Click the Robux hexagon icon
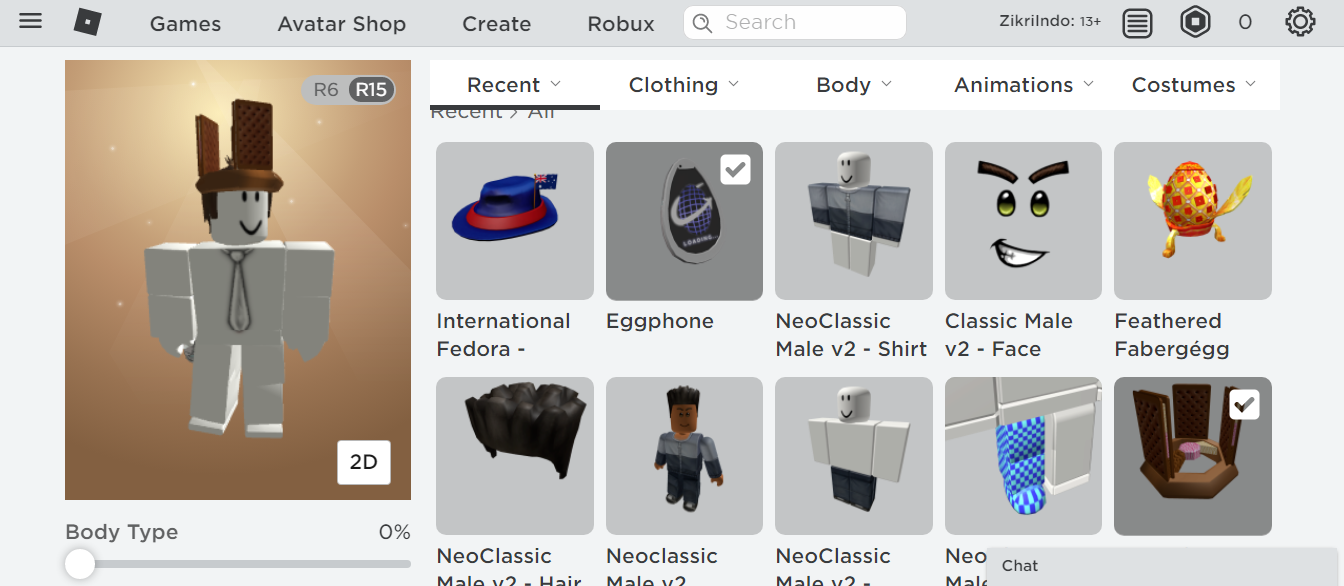1344x586 pixels. pos(1195,22)
